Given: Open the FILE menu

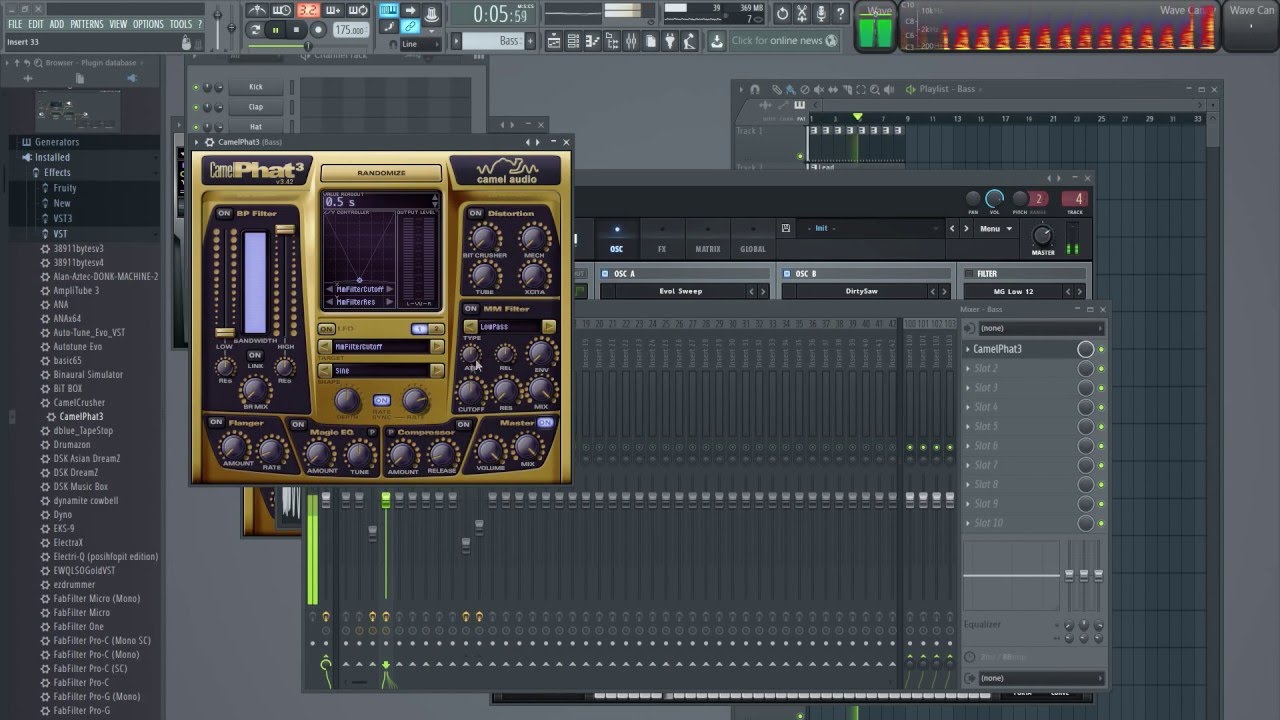Looking at the screenshot, I should [x=15, y=24].
